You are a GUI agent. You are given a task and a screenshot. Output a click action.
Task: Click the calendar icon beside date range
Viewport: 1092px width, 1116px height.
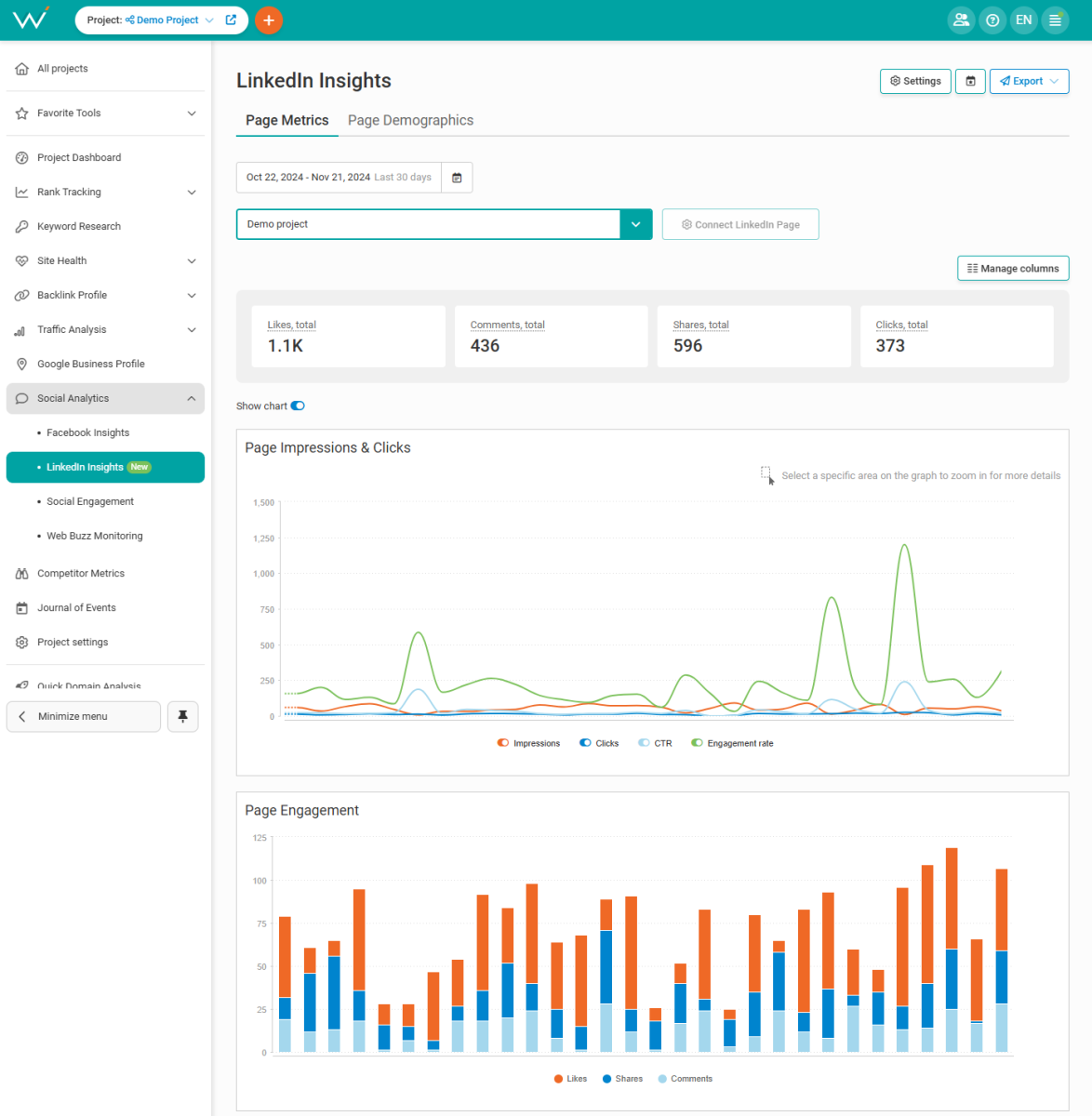click(457, 178)
